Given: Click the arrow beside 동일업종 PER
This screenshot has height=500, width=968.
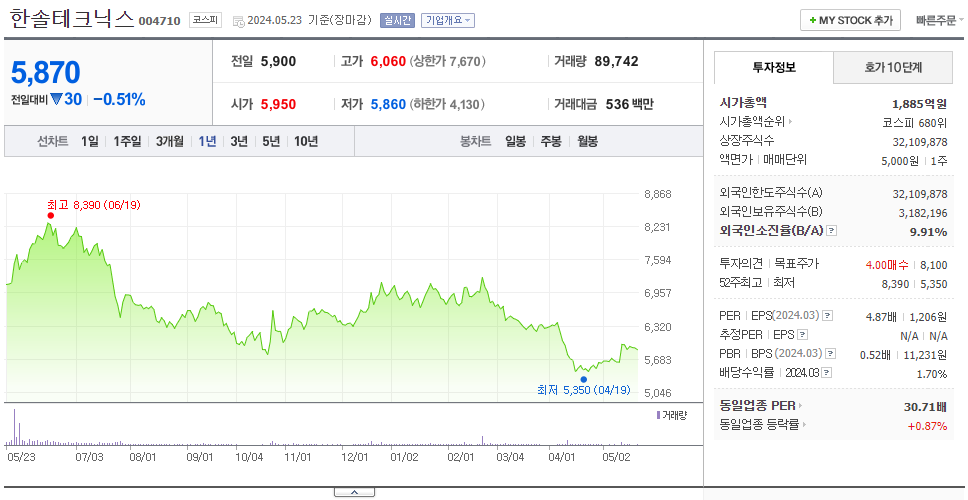Looking at the screenshot, I should [x=801, y=406].
